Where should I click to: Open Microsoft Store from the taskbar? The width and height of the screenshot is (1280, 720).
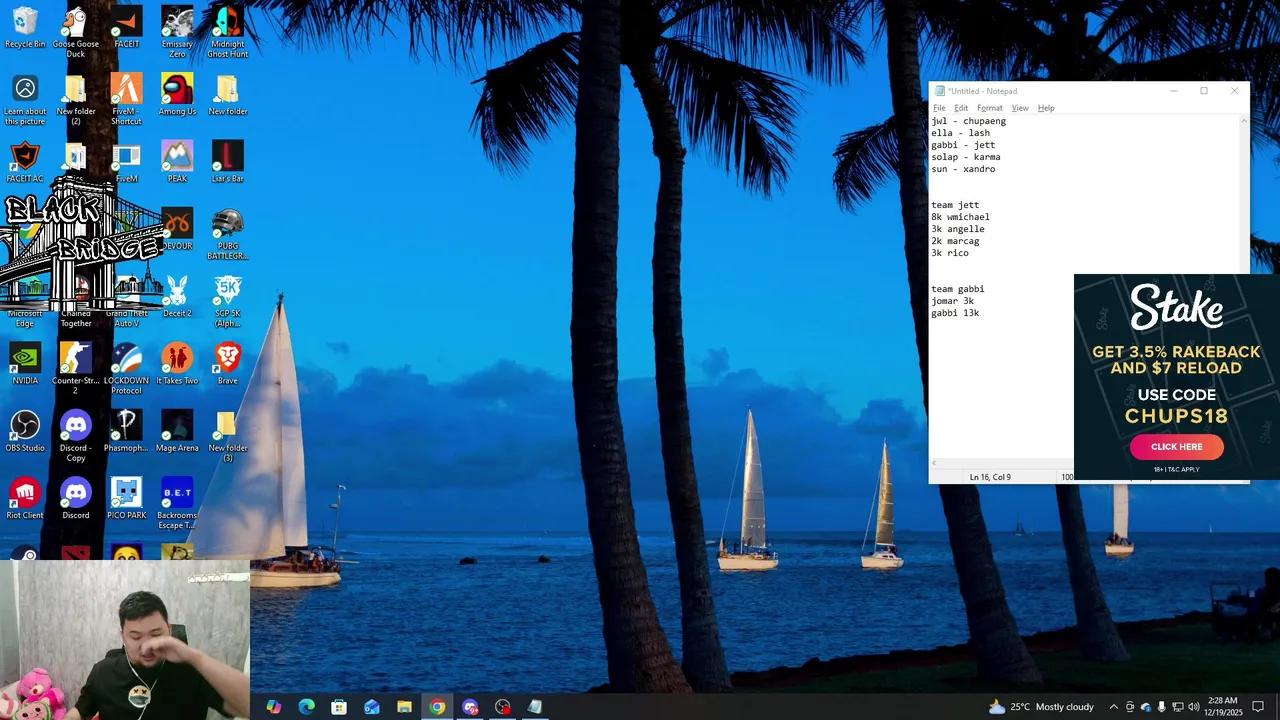(x=339, y=707)
